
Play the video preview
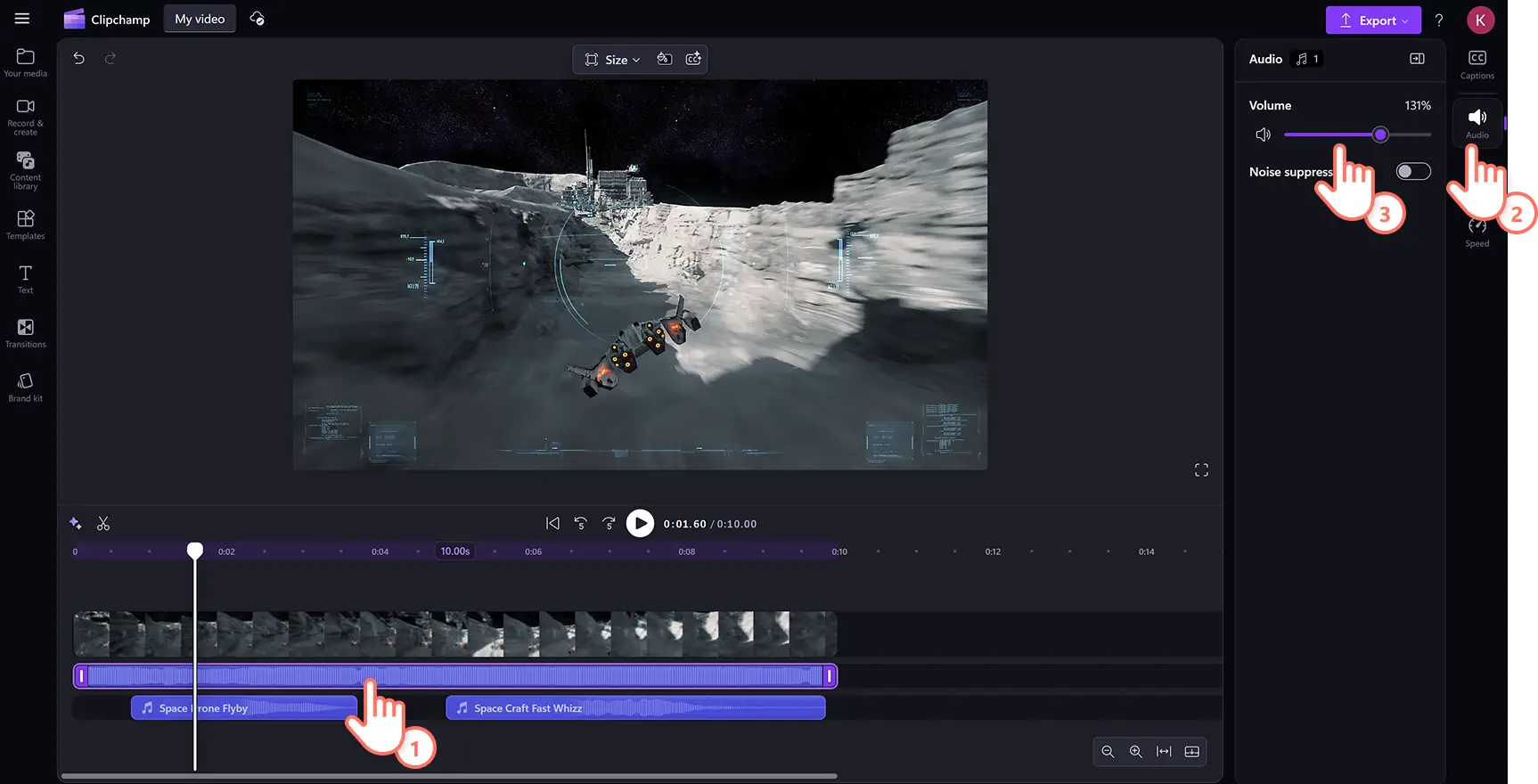[x=640, y=524]
